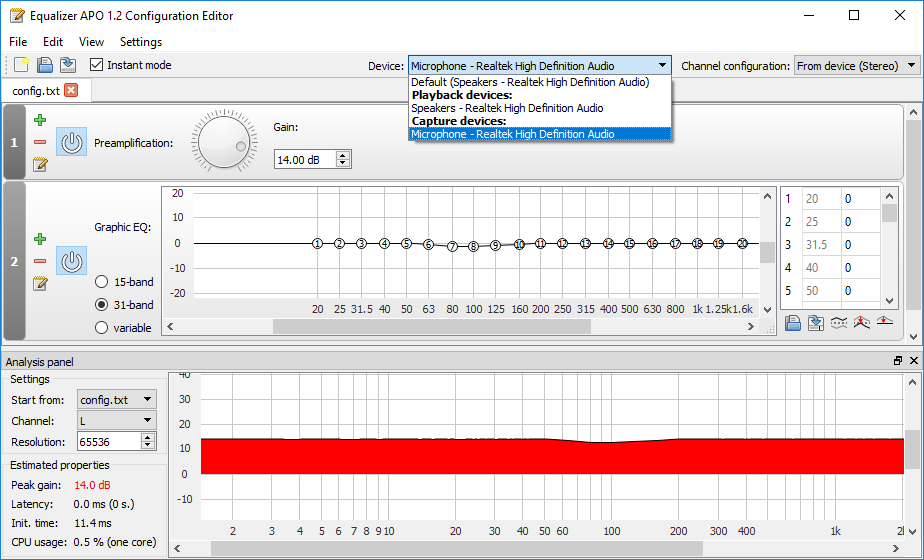Choose Default (Speakers - Realtek High Definition Audio)

[x=540, y=82]
